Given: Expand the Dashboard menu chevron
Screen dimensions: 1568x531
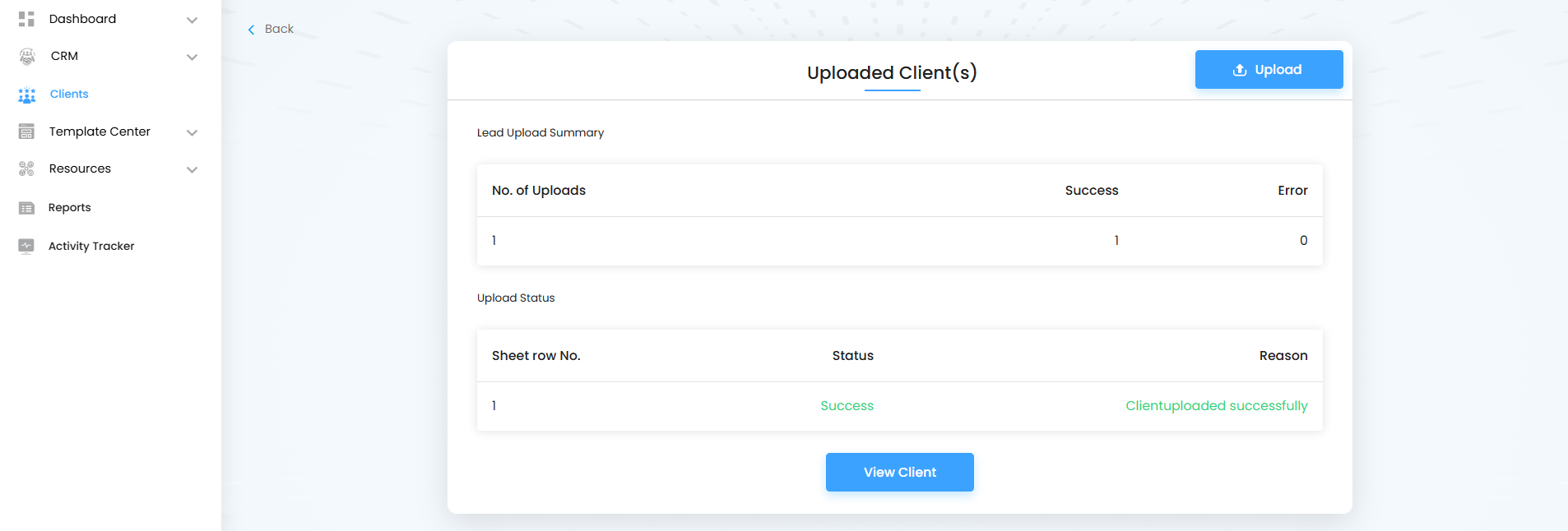Looking at the screenshot, I should [192, 20].
